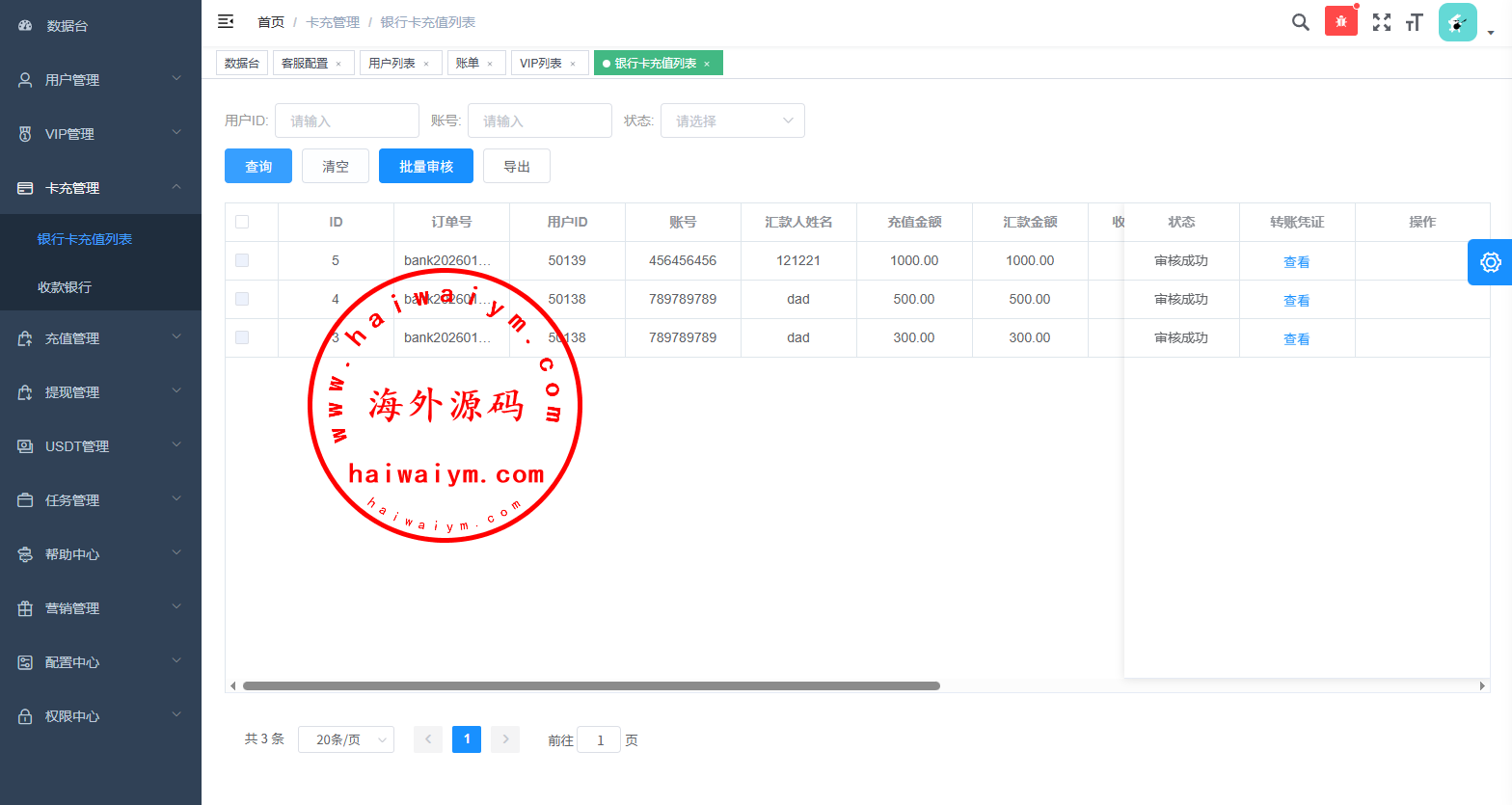
Task: Select 收款银行 in the sidebar submenu
Action: [65, 287]
